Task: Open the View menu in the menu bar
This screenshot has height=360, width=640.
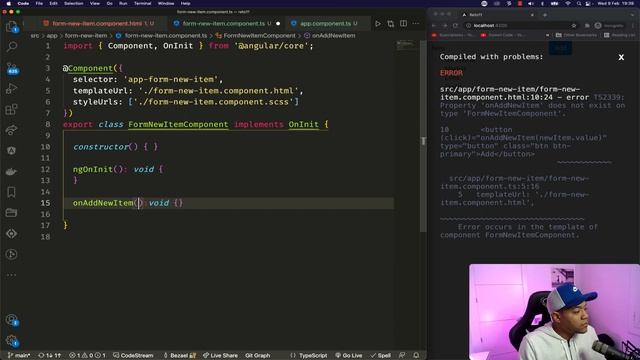Action: [95, 3]
